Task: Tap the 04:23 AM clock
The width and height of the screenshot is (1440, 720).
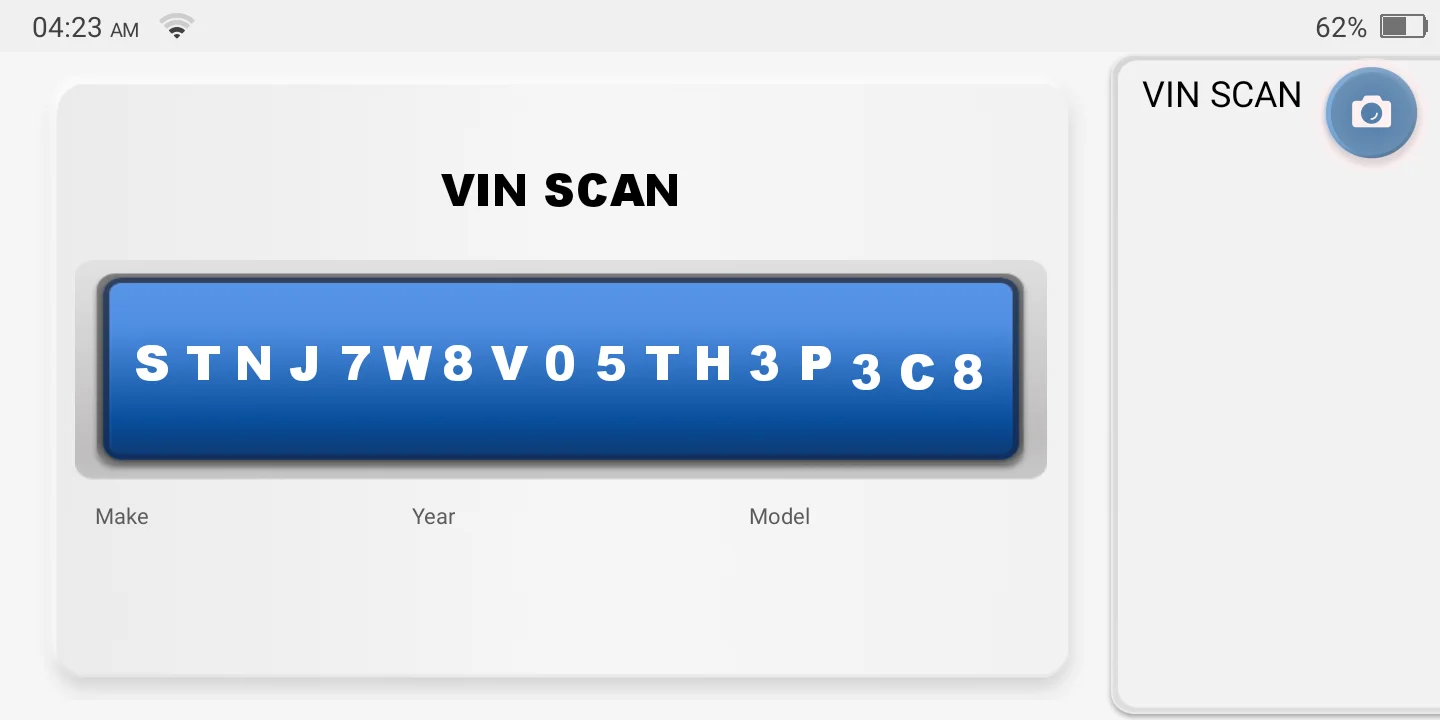Action: coord(85,28)
